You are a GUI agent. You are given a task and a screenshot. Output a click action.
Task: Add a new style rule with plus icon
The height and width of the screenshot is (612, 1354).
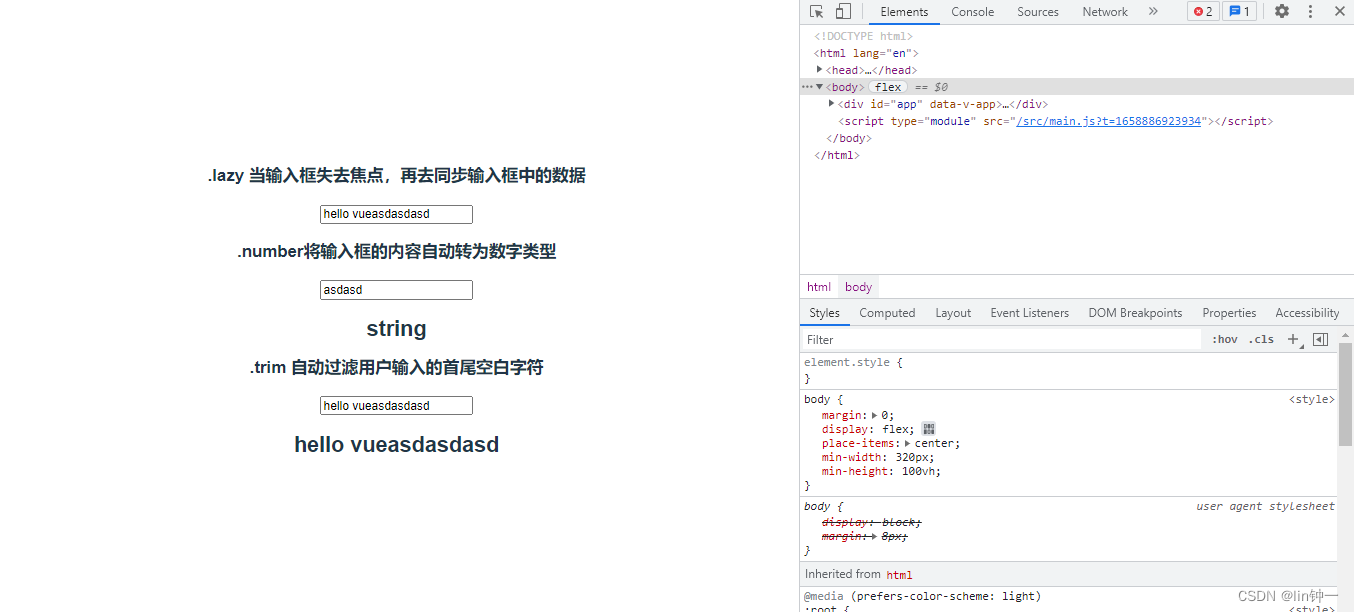[1293, 340]
